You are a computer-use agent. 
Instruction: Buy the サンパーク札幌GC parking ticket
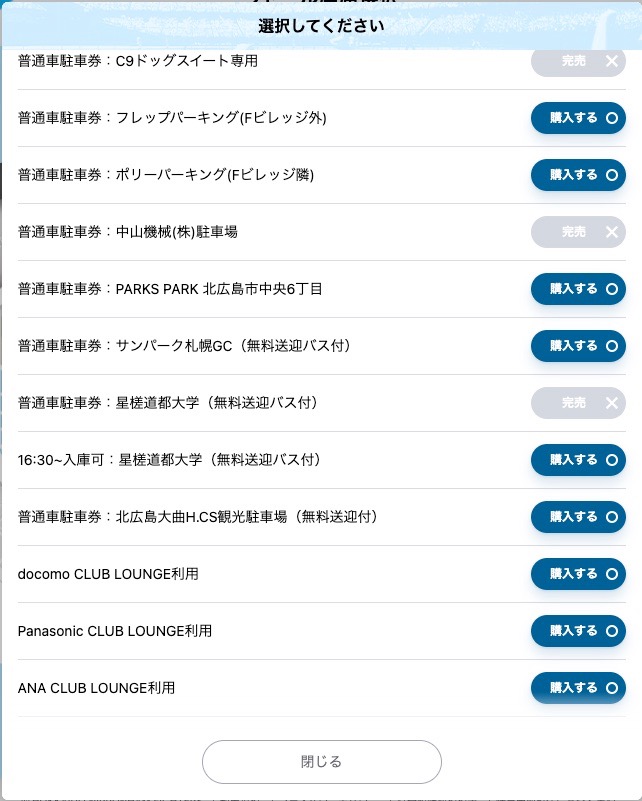(578, 346)
